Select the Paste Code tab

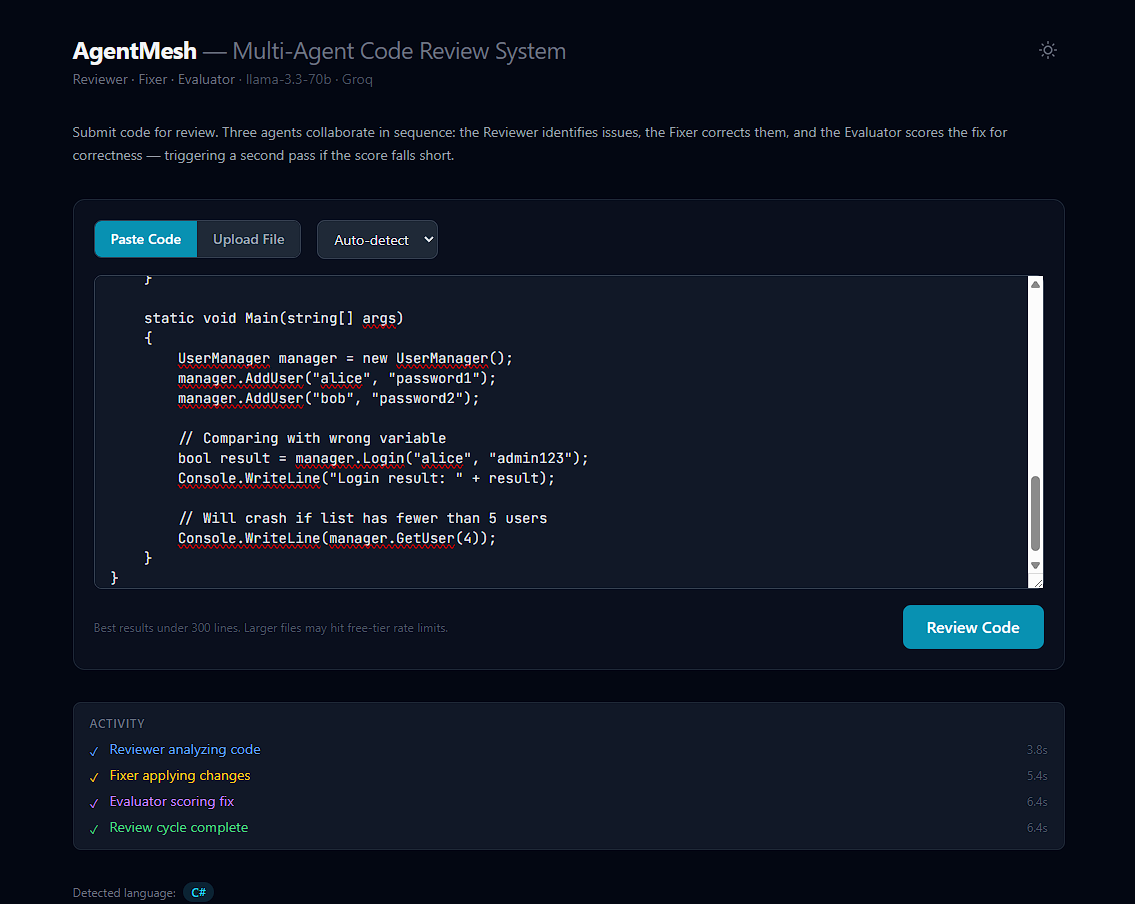(145, 239)
